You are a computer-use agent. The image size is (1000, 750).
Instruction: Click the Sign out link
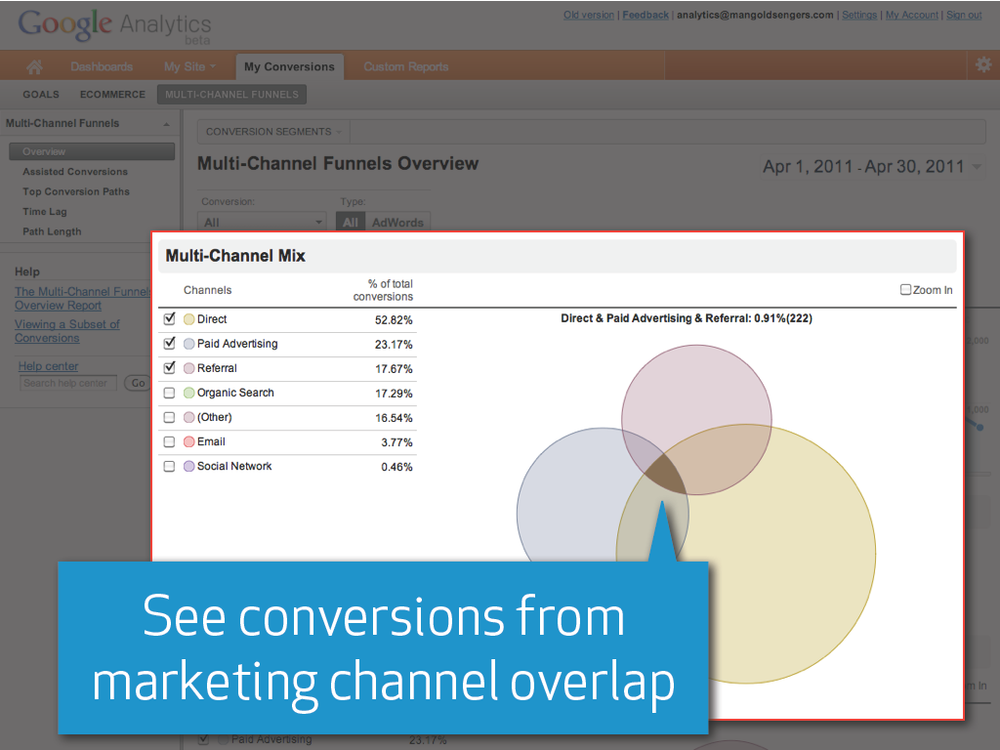point(963,15)
